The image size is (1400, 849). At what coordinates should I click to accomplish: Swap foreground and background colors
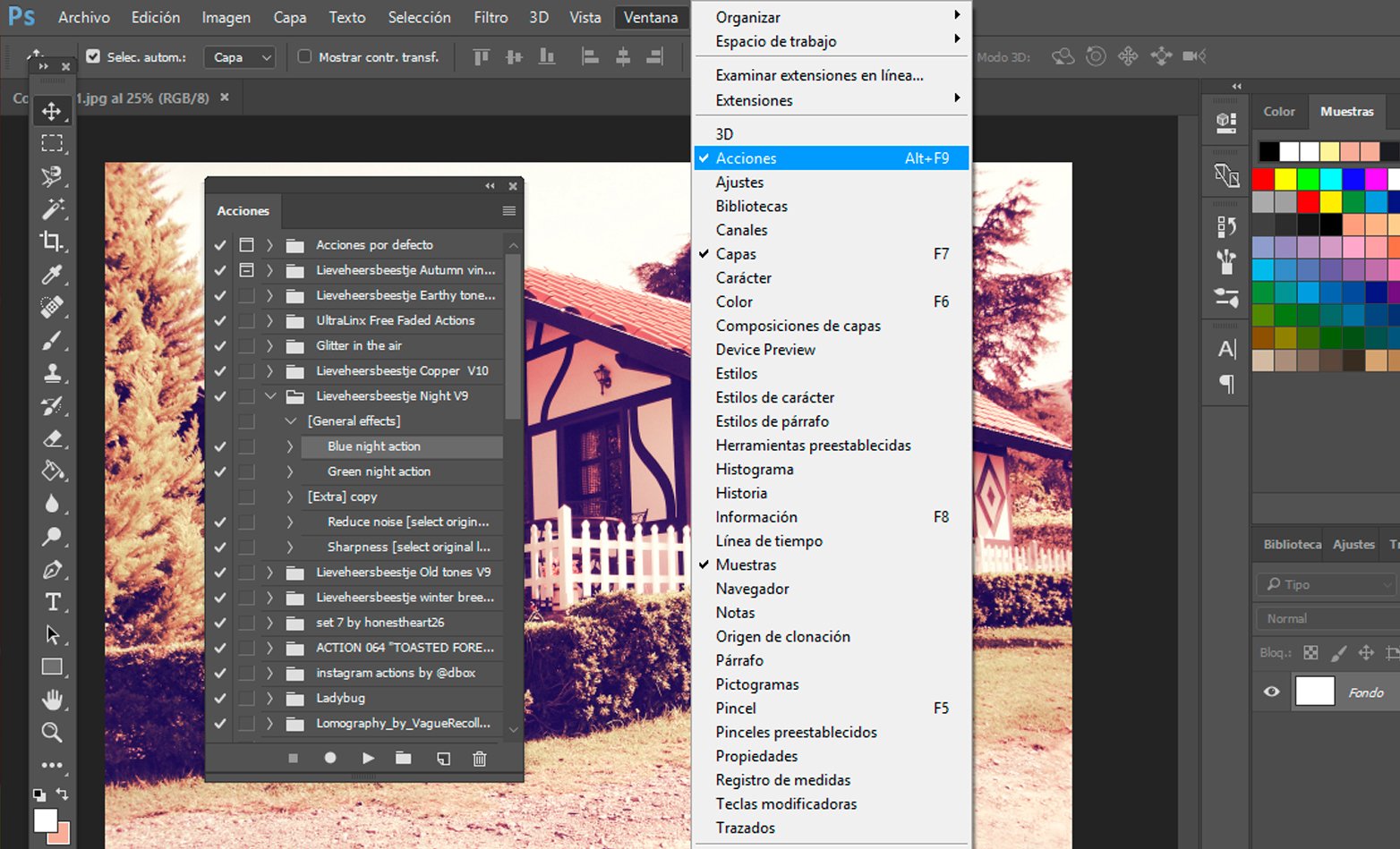tap(62, 794)
